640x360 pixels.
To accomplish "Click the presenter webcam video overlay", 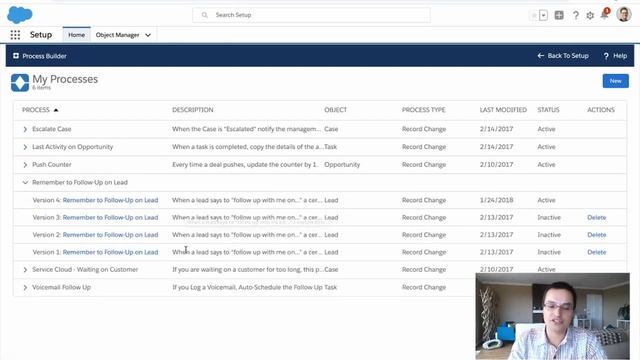I will 553,316.
